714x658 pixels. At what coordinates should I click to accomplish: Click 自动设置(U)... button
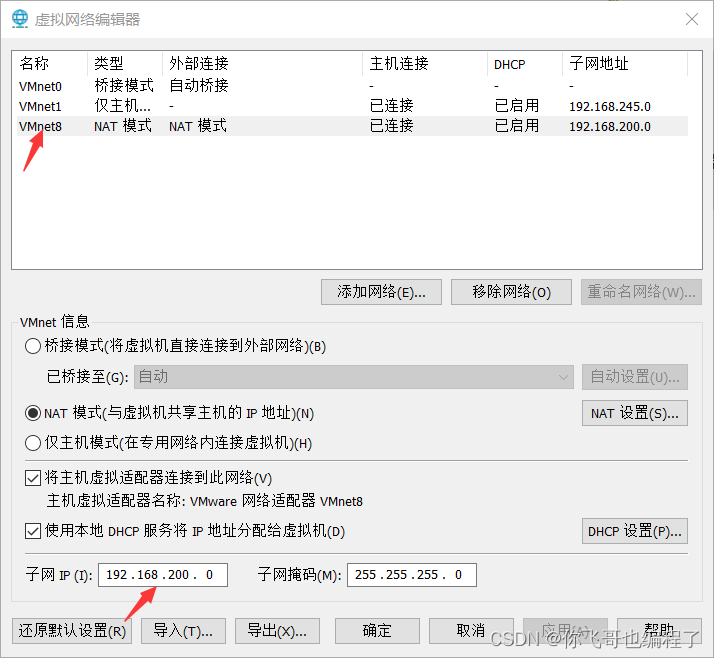[635, 377]
